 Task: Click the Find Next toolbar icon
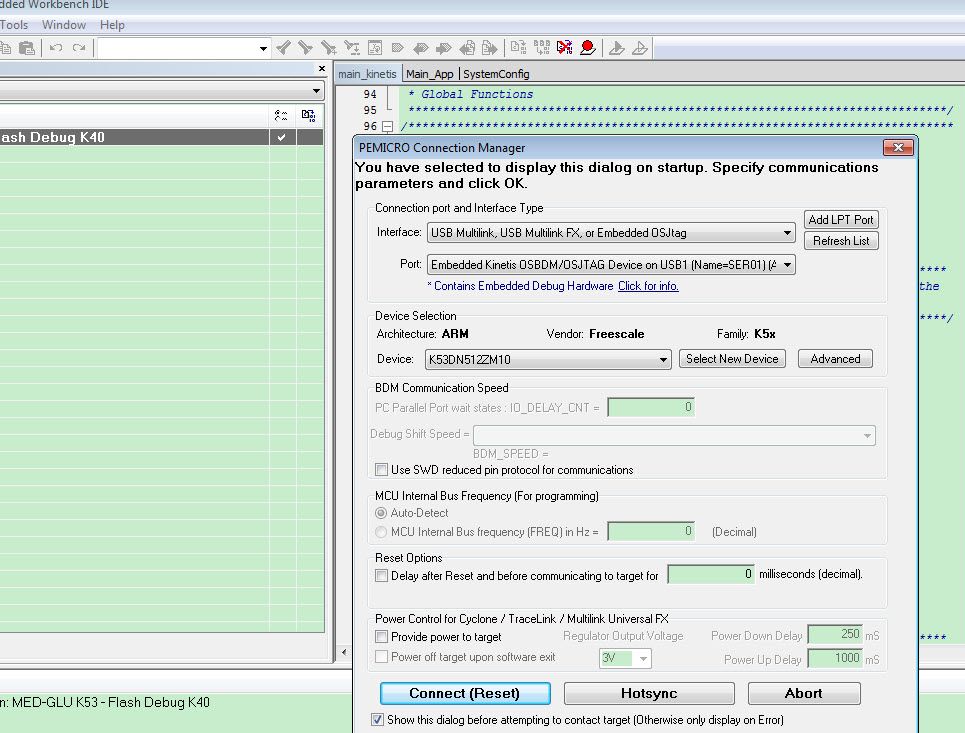click(x=306, y=48)
